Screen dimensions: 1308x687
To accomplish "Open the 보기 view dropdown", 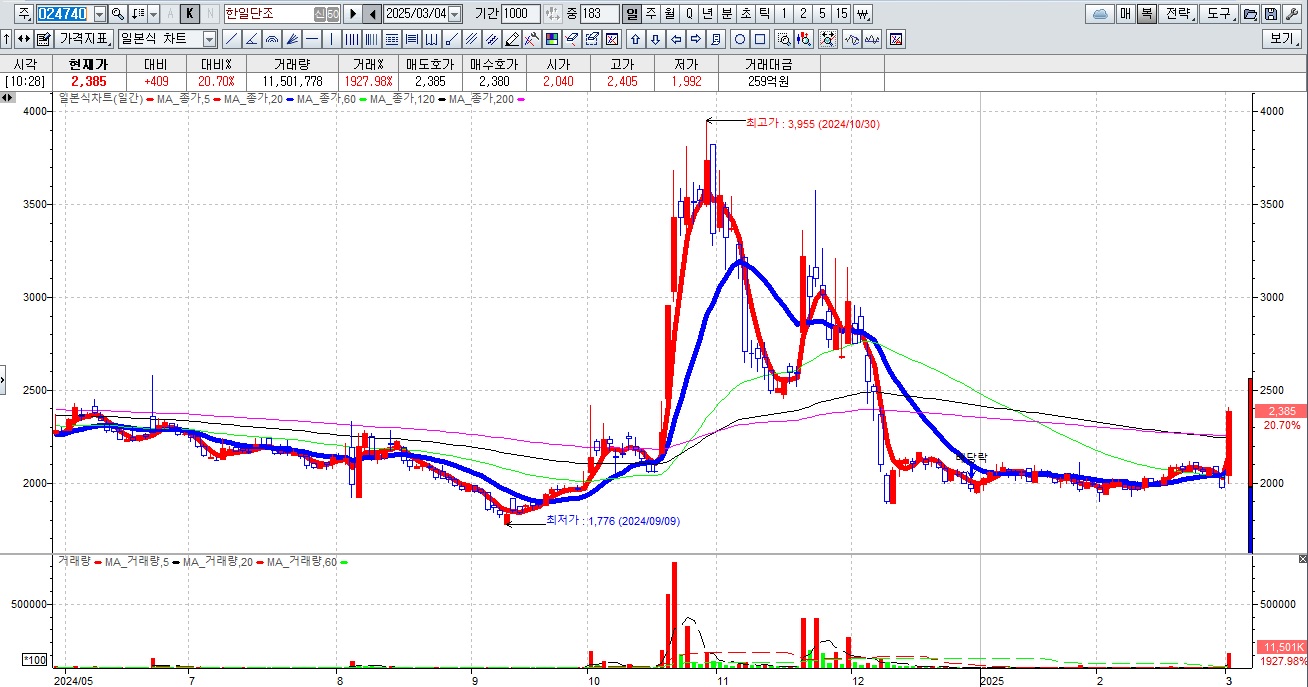I will pyautogui.click(x=1283, y=39).
